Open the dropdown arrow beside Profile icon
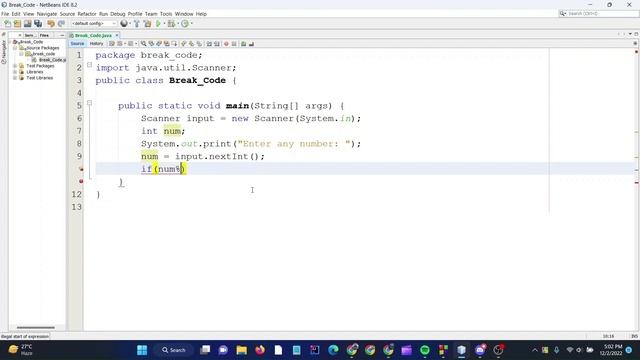Image resolution: width=640 pixels, height=360 pixels. coord(191,24)
